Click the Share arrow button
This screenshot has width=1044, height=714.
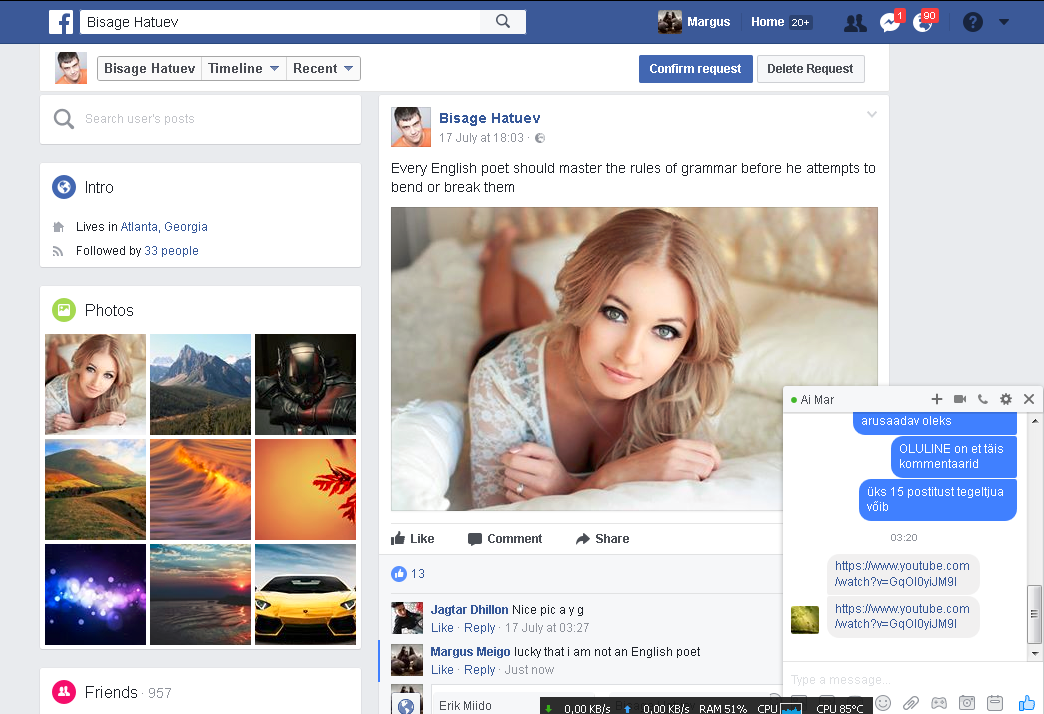[603, 538]
